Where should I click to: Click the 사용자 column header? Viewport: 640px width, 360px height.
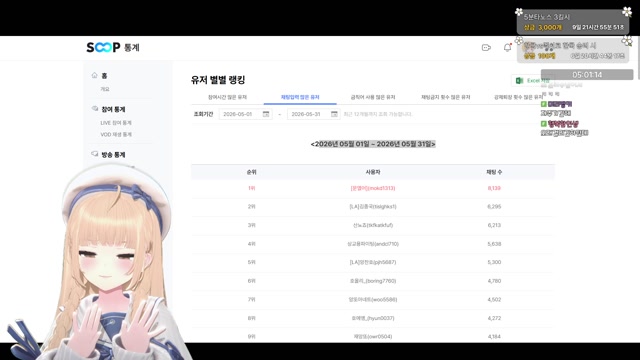coord(373,172)
